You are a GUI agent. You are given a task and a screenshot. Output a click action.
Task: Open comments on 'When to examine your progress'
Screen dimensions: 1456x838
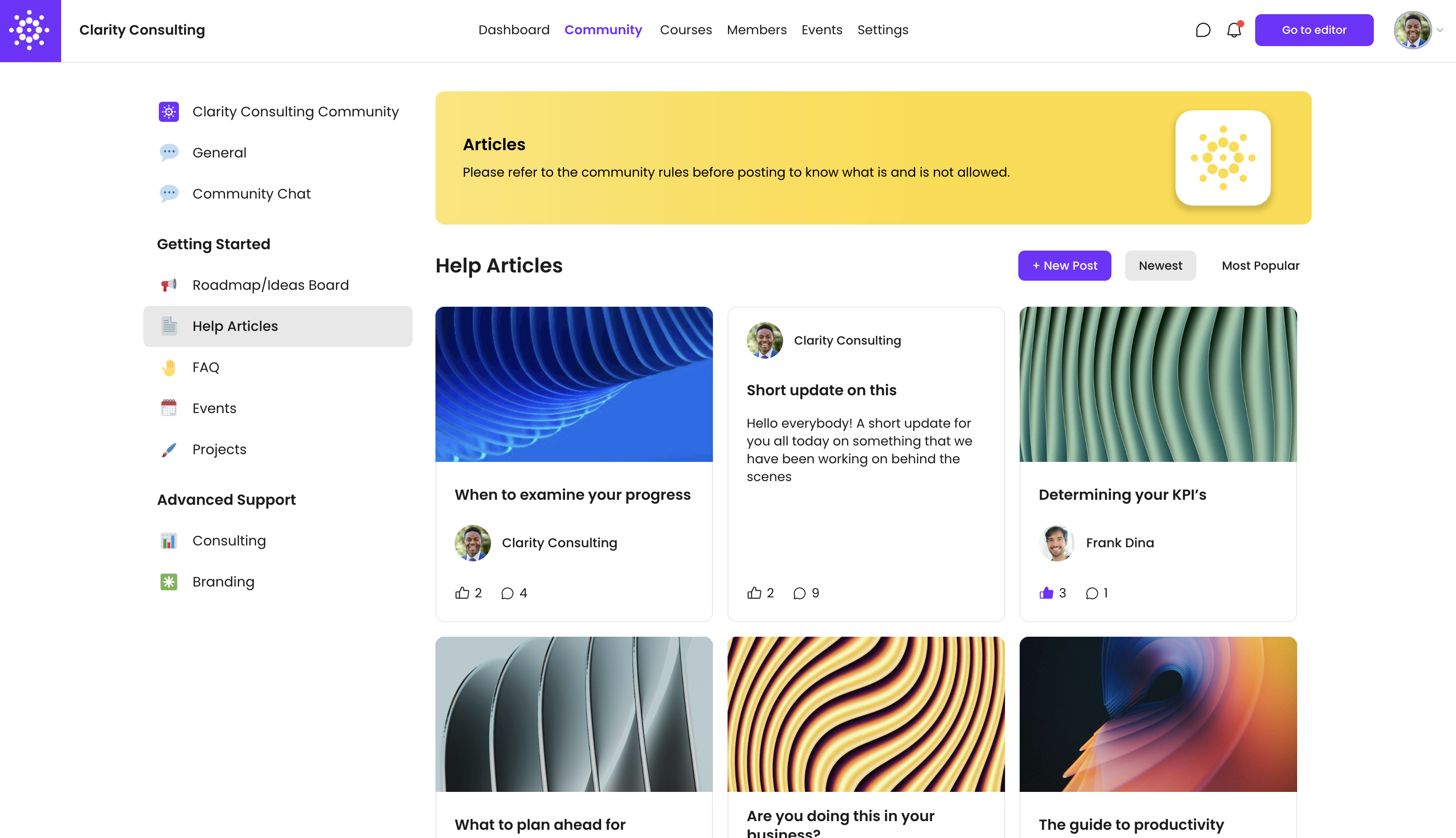507,593
